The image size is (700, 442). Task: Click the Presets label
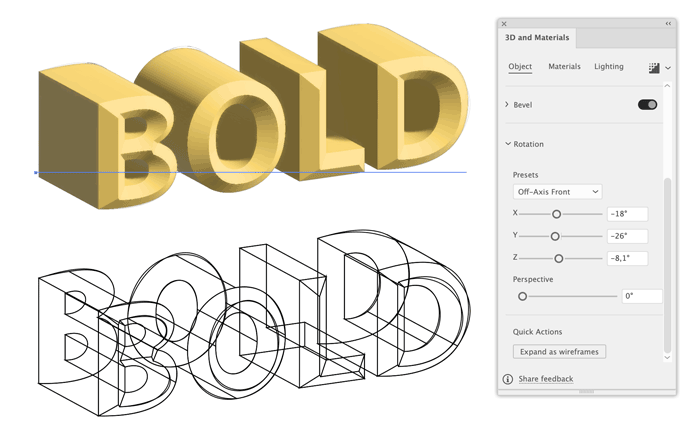point(525,175)
